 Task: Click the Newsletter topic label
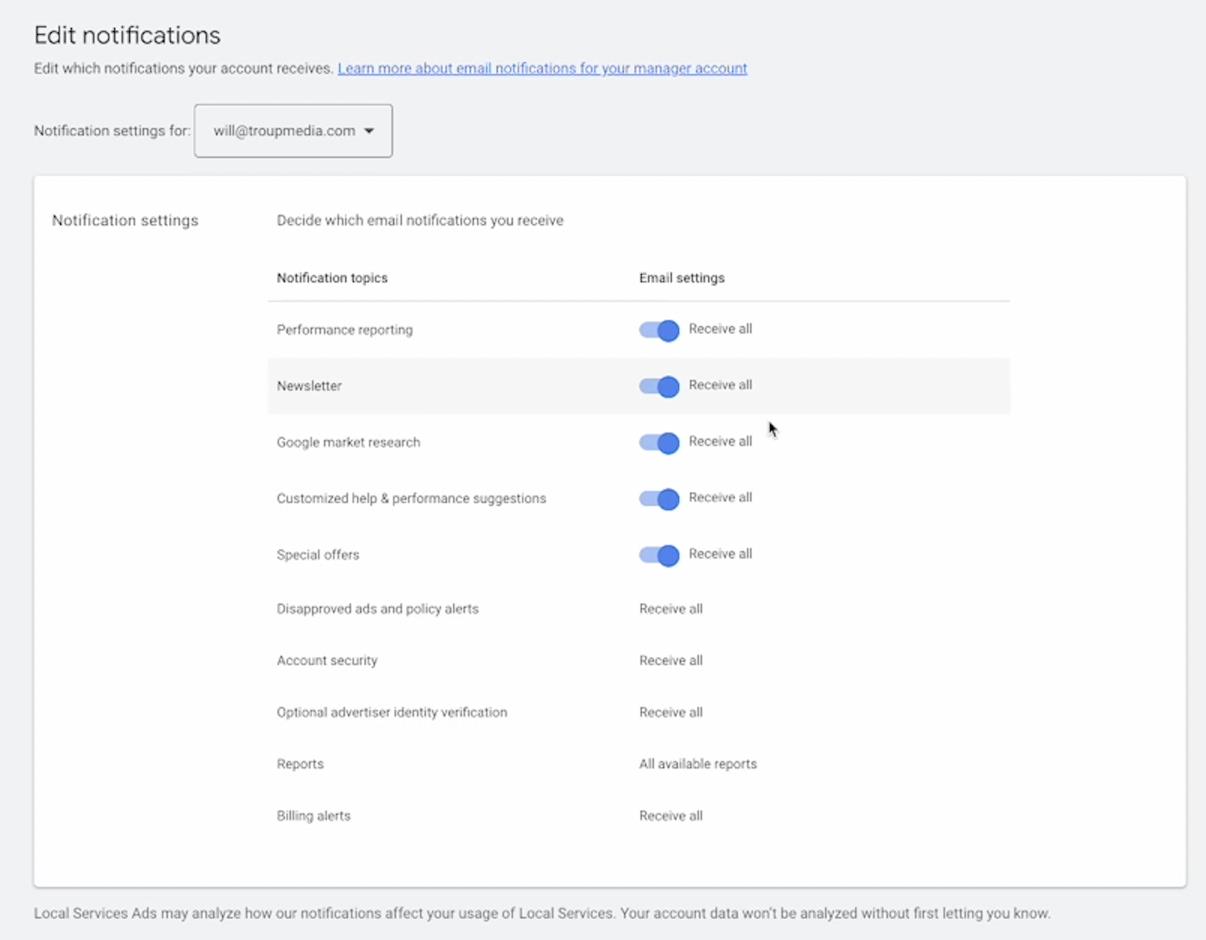pos(309,386)
